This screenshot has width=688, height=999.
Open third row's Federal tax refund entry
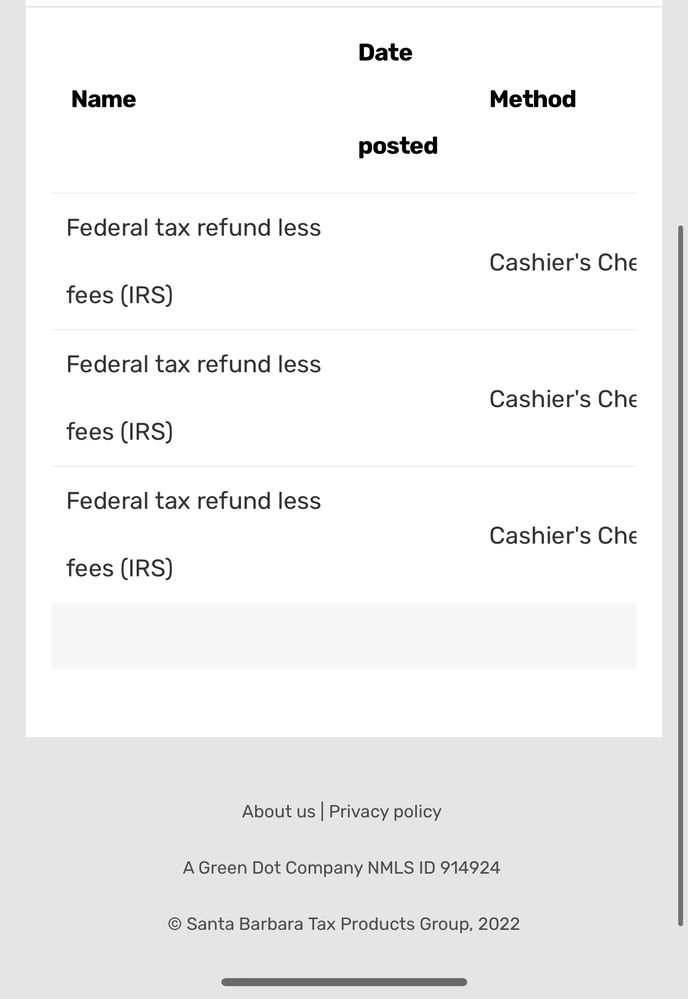[194, 535]
